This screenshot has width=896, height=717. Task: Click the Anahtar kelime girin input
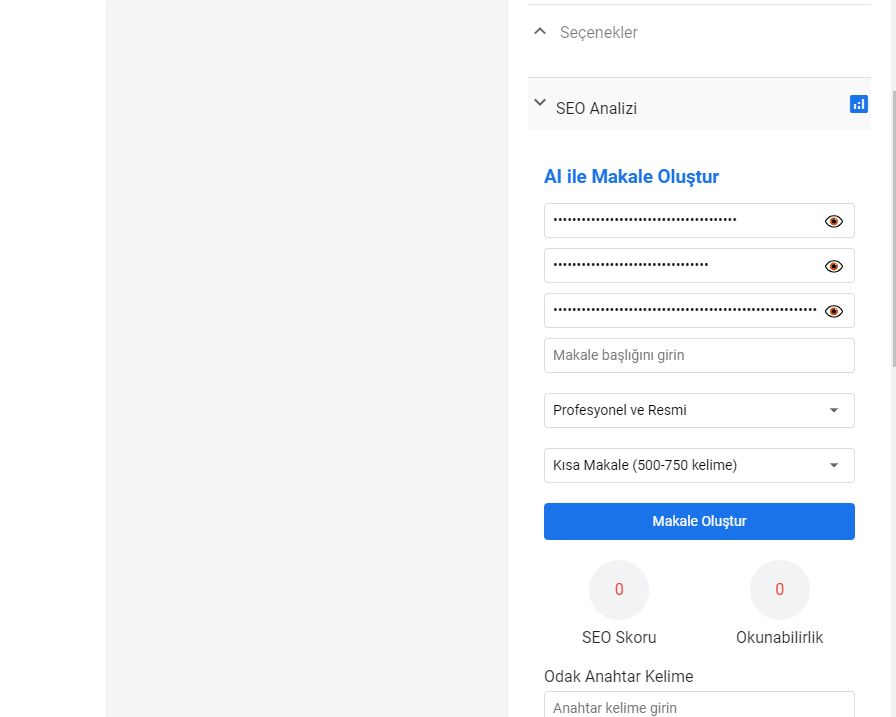(x=699, y=706)
